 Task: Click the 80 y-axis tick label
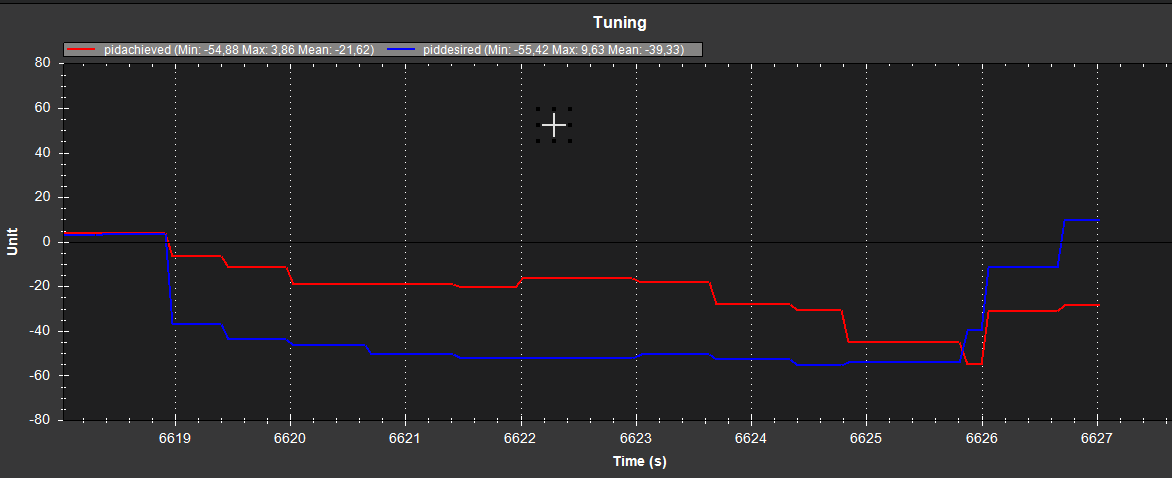pyautogui.click(x=43, y=63)
